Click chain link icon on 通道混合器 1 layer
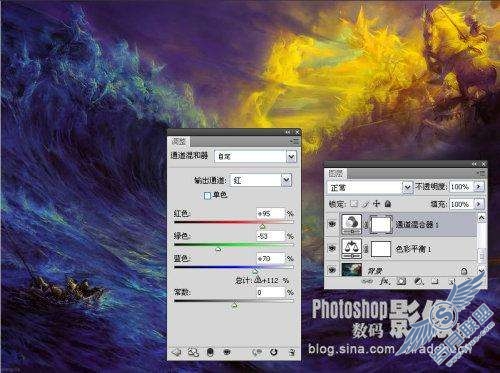Screen dimensions: 500x373 pyautogui.click(x=366, y=225)
